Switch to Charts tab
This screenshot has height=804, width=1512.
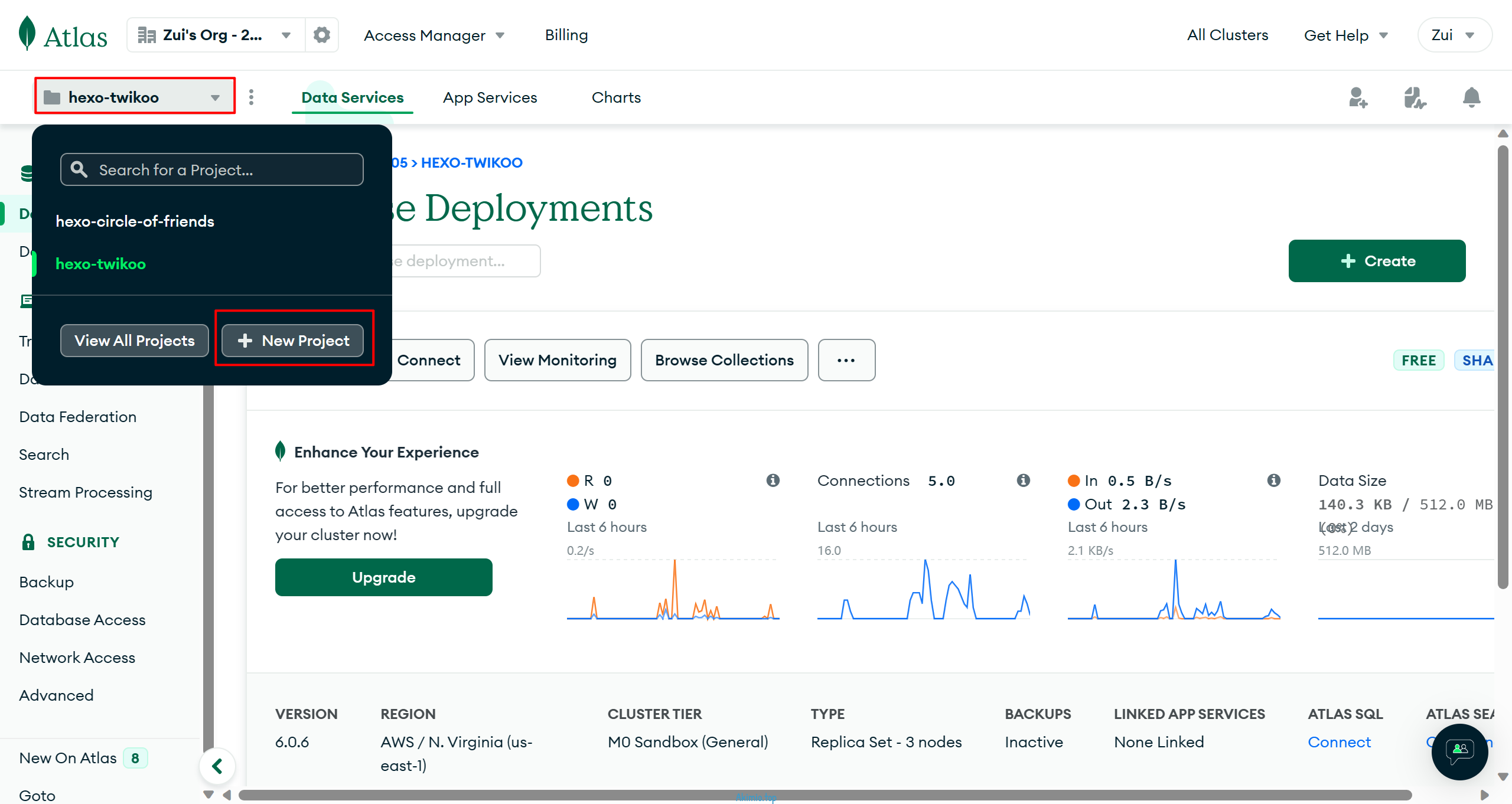616,97
